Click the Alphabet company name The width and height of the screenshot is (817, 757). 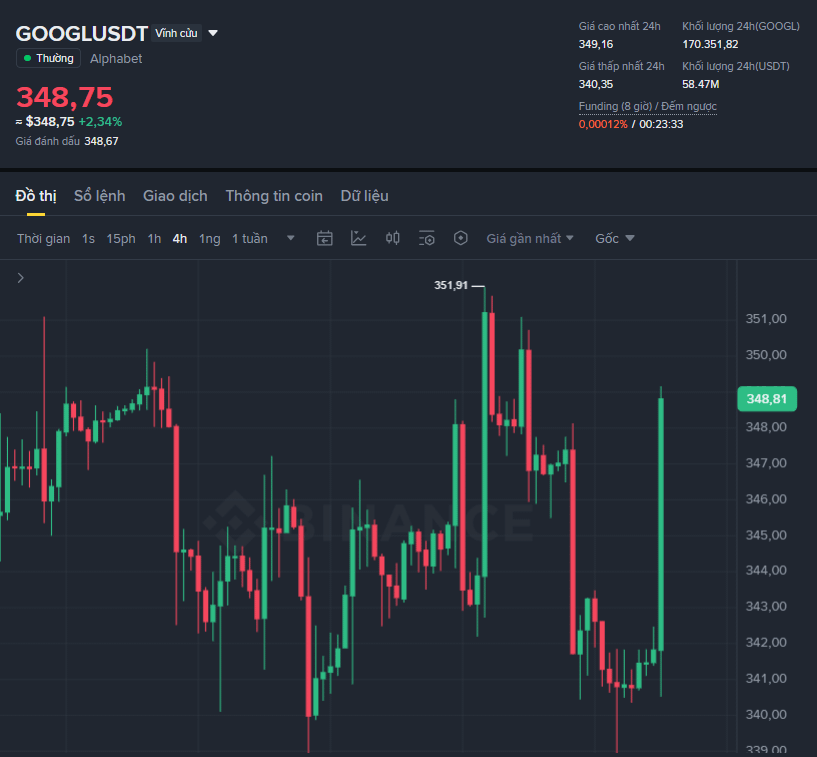click(116, 59)
